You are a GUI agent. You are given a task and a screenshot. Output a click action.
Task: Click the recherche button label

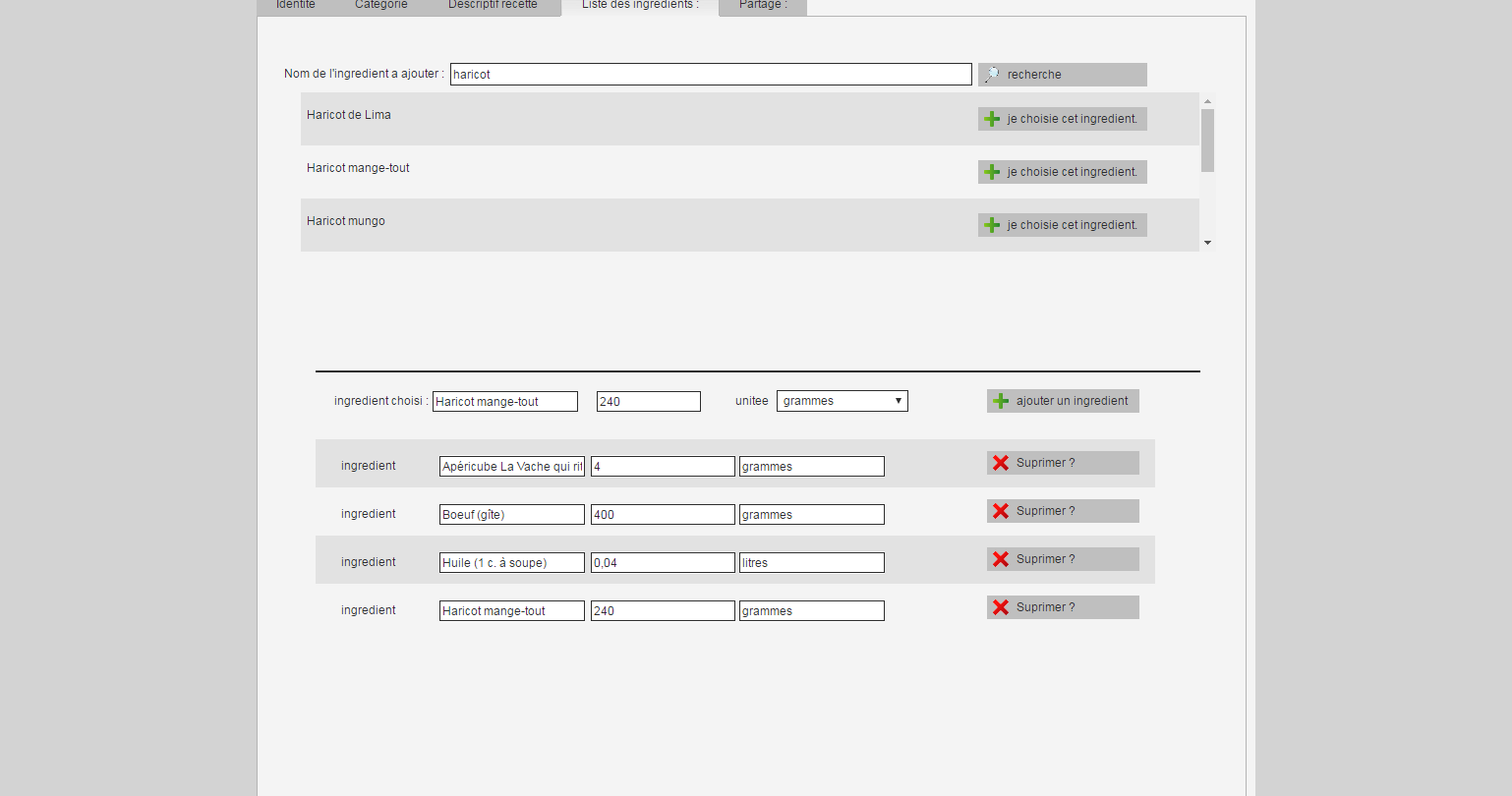[1034, 75]
